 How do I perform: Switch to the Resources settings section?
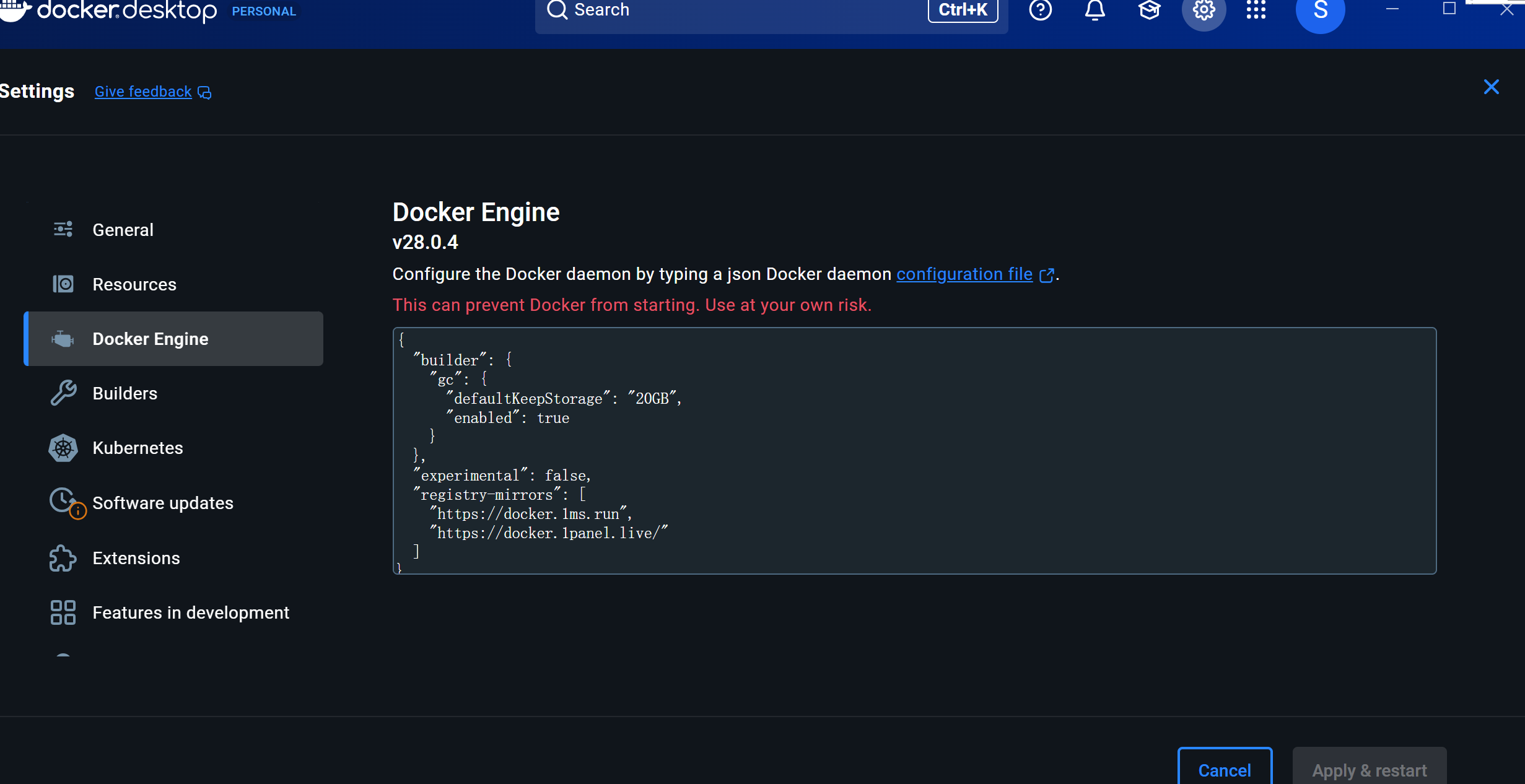click(134, 284)
